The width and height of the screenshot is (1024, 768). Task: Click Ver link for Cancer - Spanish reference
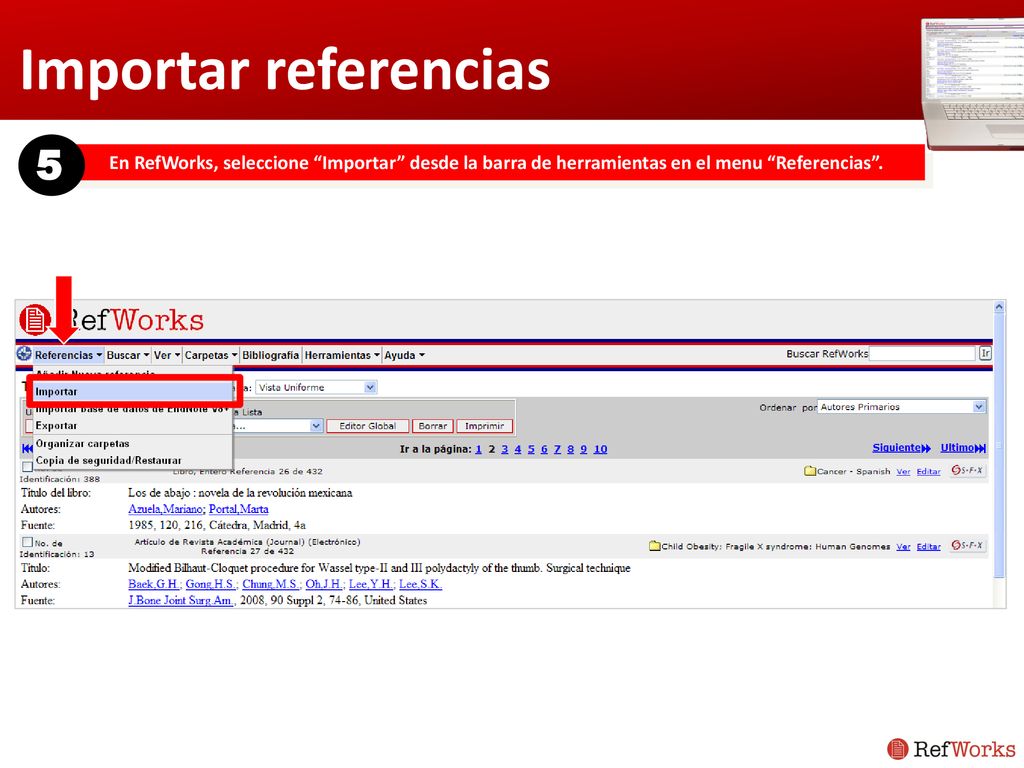coord(903,472)
